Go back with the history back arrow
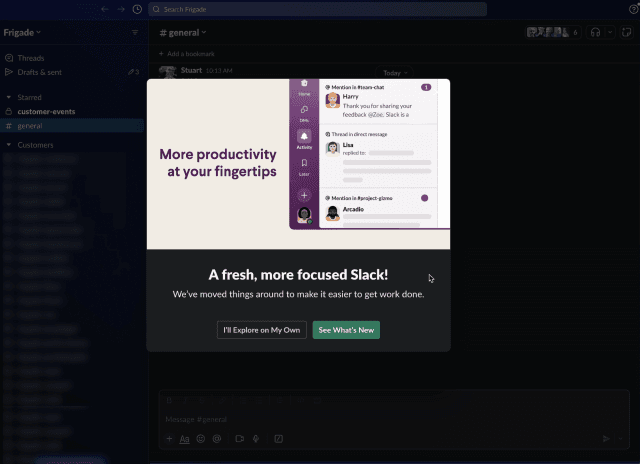640x464 pixels. [105, 9]
